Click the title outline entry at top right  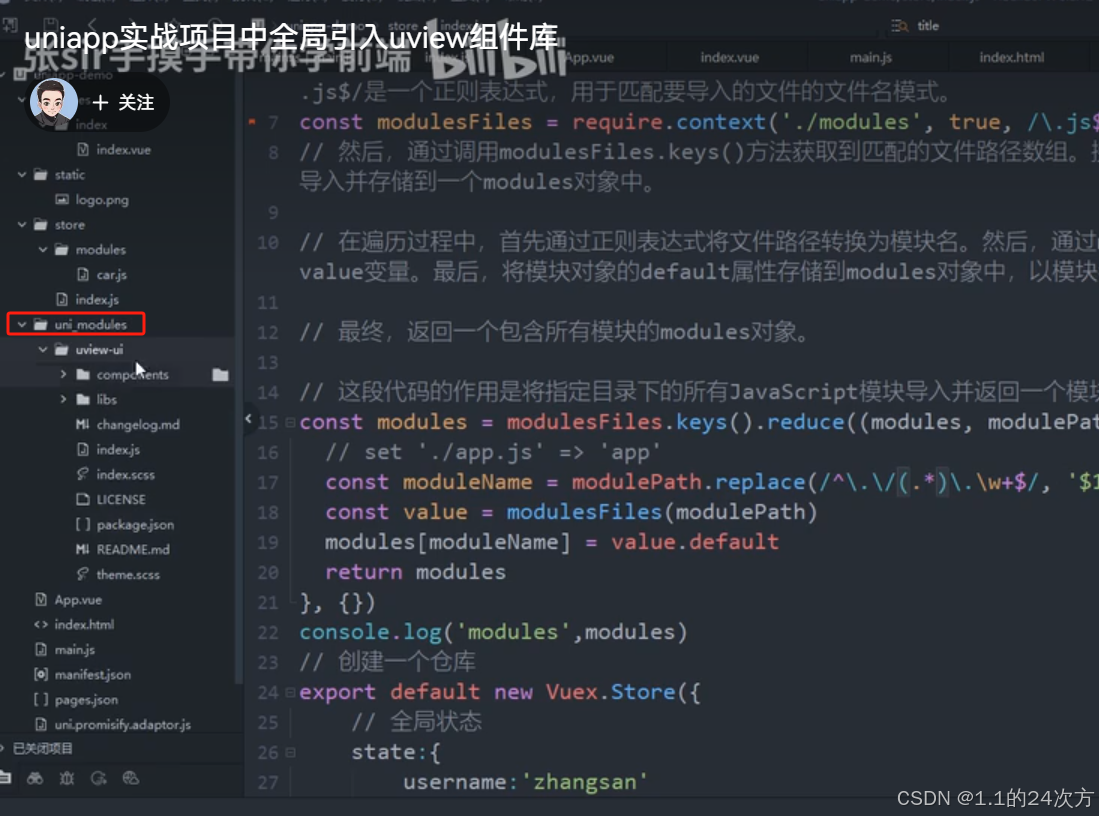(927, 26)
